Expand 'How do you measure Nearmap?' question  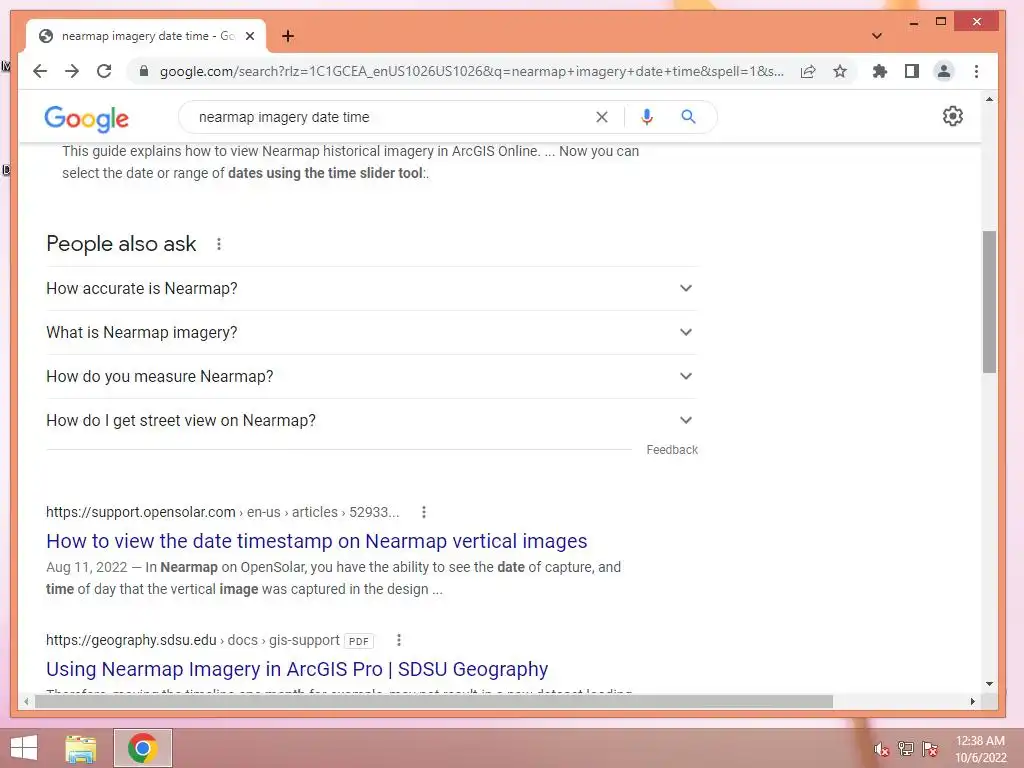pos(371,376)
